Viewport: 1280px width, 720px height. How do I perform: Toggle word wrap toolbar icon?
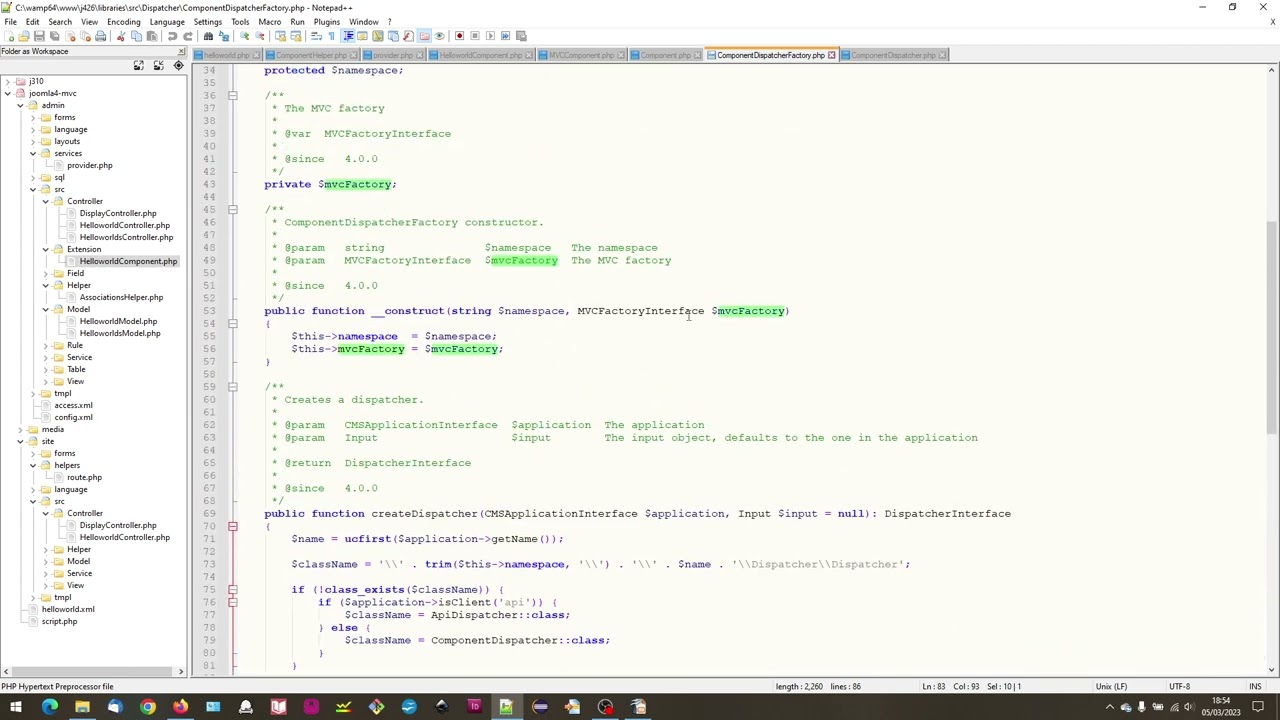(316, 36)
